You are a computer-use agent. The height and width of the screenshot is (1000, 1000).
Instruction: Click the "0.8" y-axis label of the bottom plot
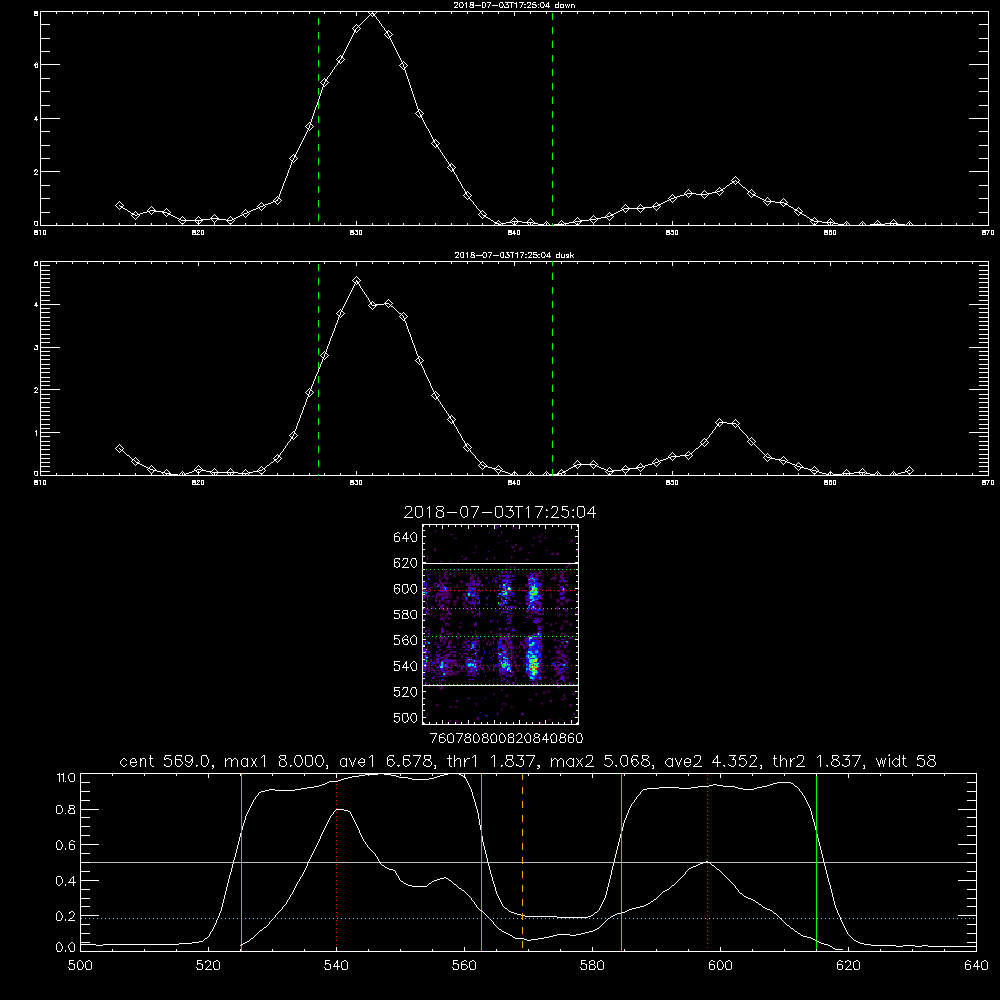tap(66, 810)
